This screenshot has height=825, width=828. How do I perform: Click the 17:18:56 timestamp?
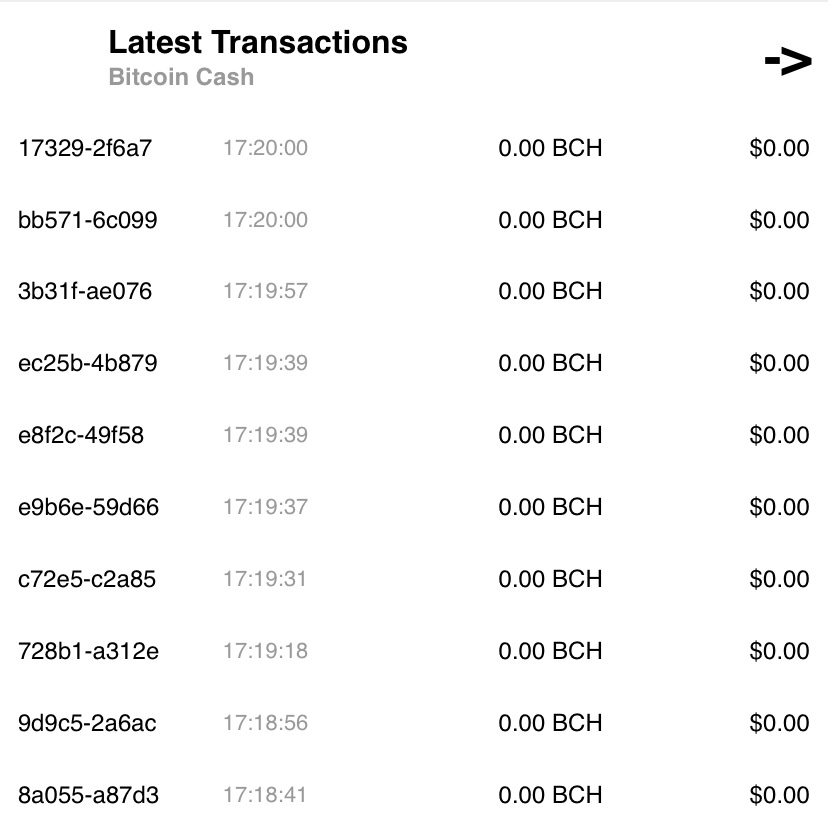[x=265, y=723]
